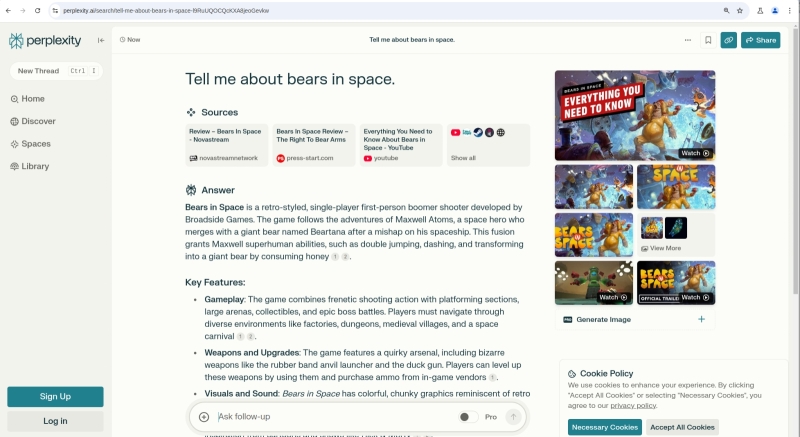The width and height of the screenshot is (800, 437).
Task: Click Ask follow-up input field
Action: (334, 417)
